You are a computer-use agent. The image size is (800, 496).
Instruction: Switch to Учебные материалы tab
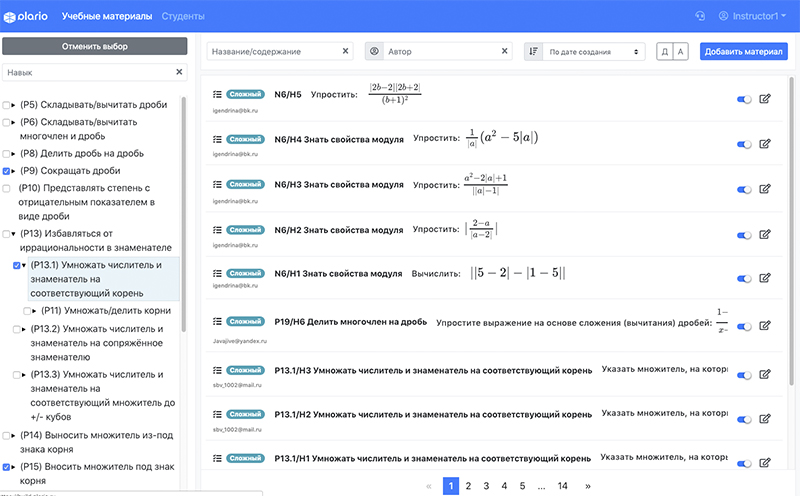pos(107,16)
